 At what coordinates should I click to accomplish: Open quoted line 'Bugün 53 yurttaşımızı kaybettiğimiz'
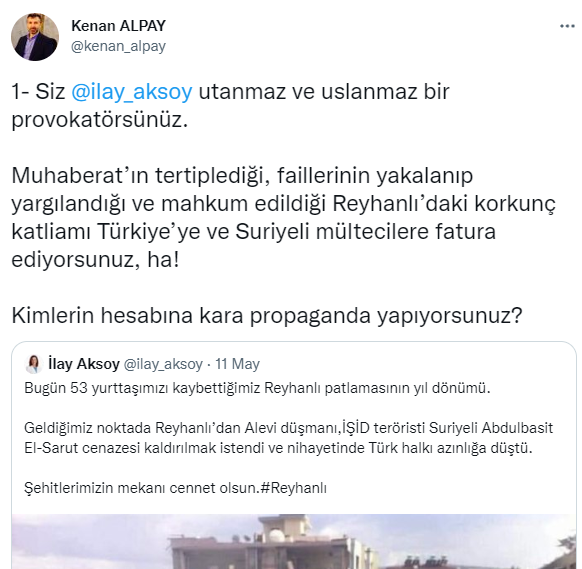coord(257,388)
